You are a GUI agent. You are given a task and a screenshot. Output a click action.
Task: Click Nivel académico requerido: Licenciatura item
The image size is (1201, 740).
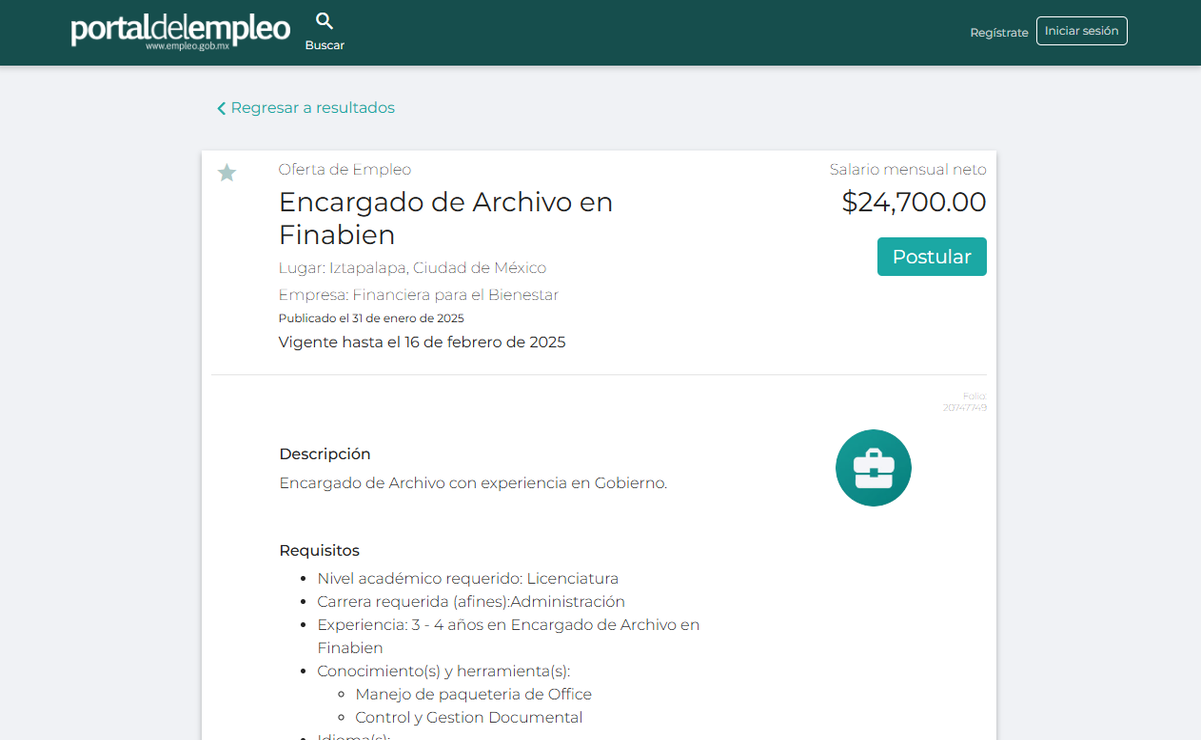(x=468, y=579)
